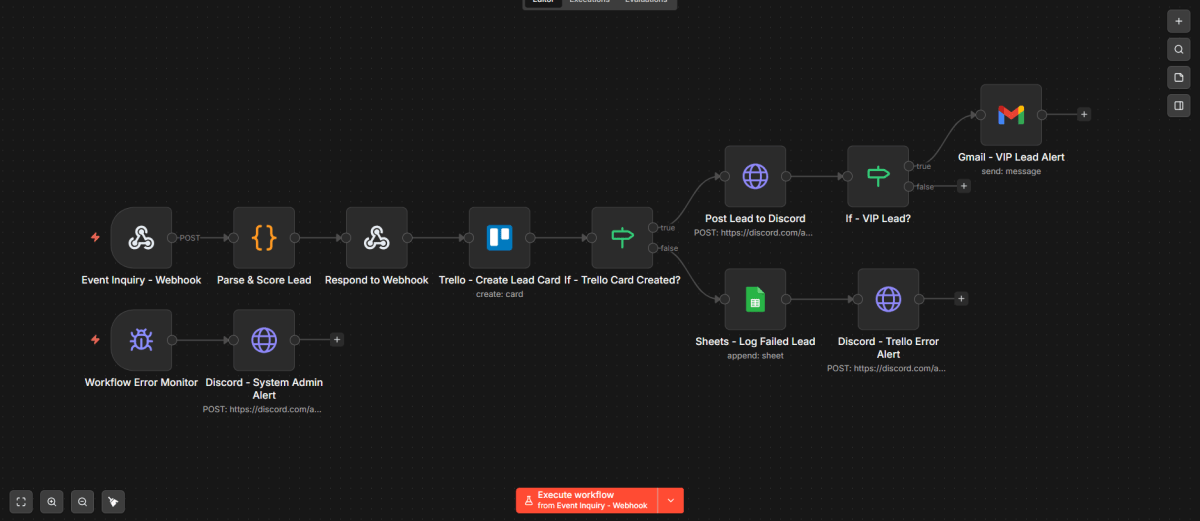Image resolution: width=1200 pixels, height=521 pixels.
Task: Zoom out of the canvas
Action: pos(83,501)
